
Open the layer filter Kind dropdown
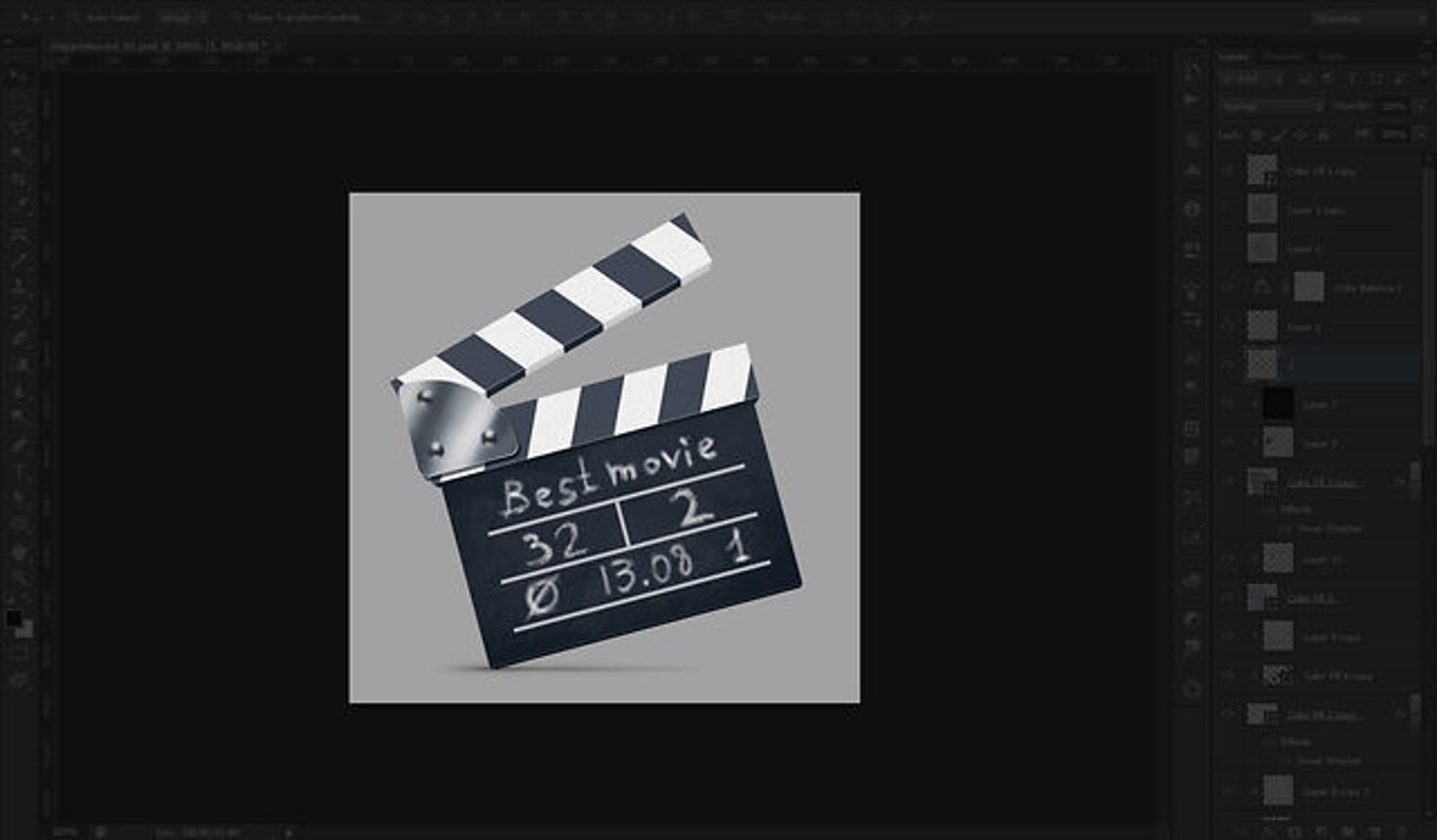click(x=1253, y=79)
